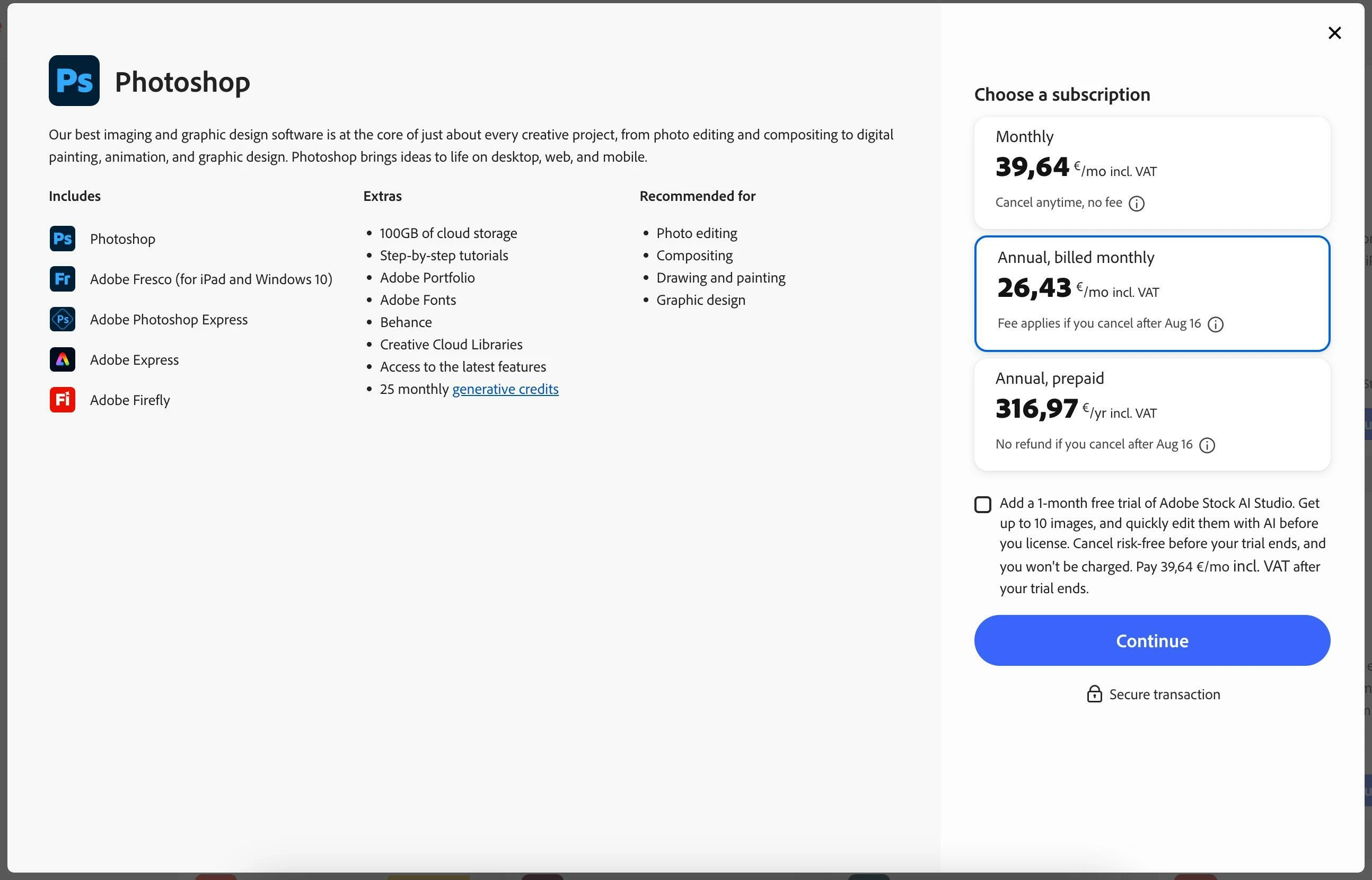Click the Photoshop Ps icon under Includes
The height and width of the screenshot is (880, 1372).
[62, 239]
